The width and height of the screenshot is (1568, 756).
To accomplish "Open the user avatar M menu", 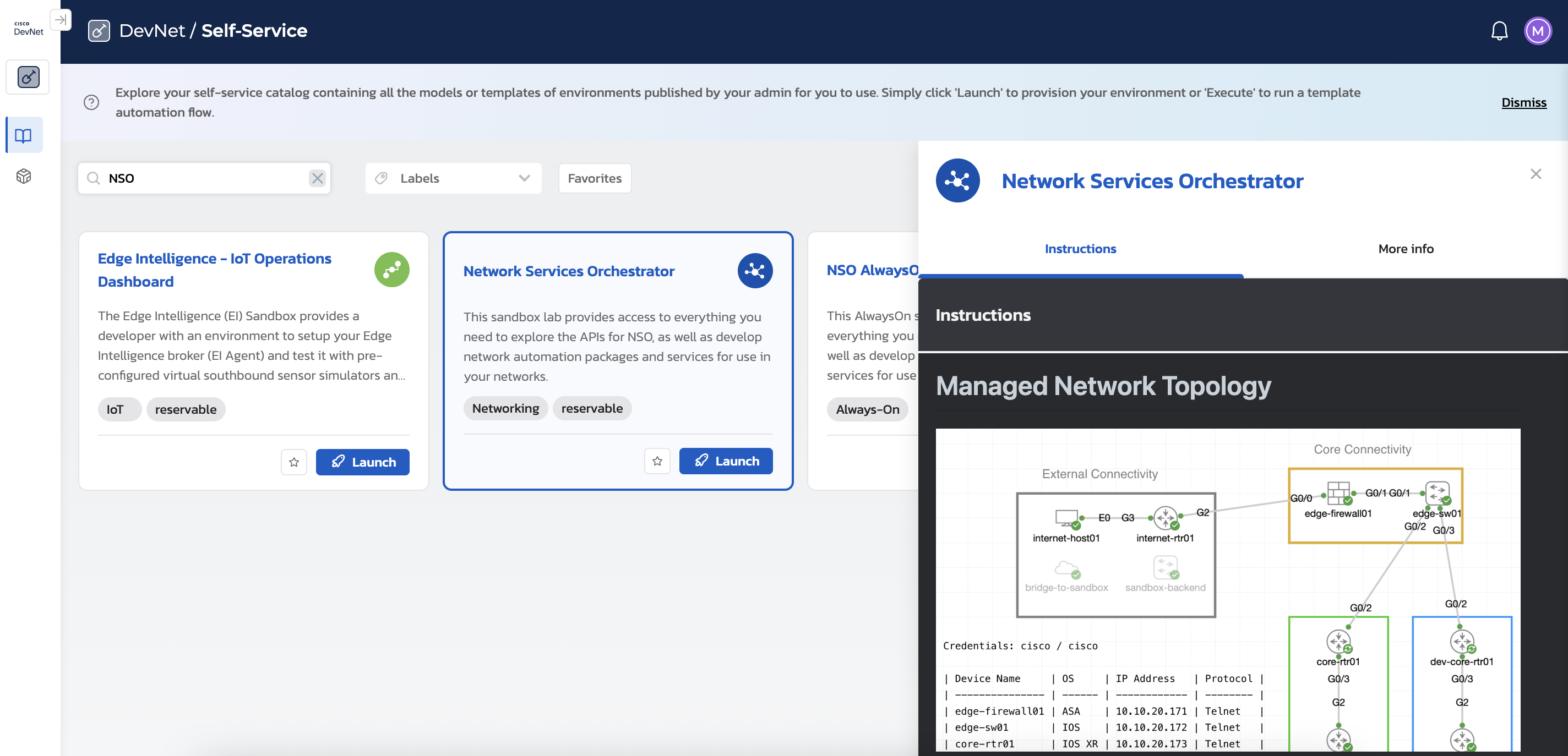I will point(1537,31).
